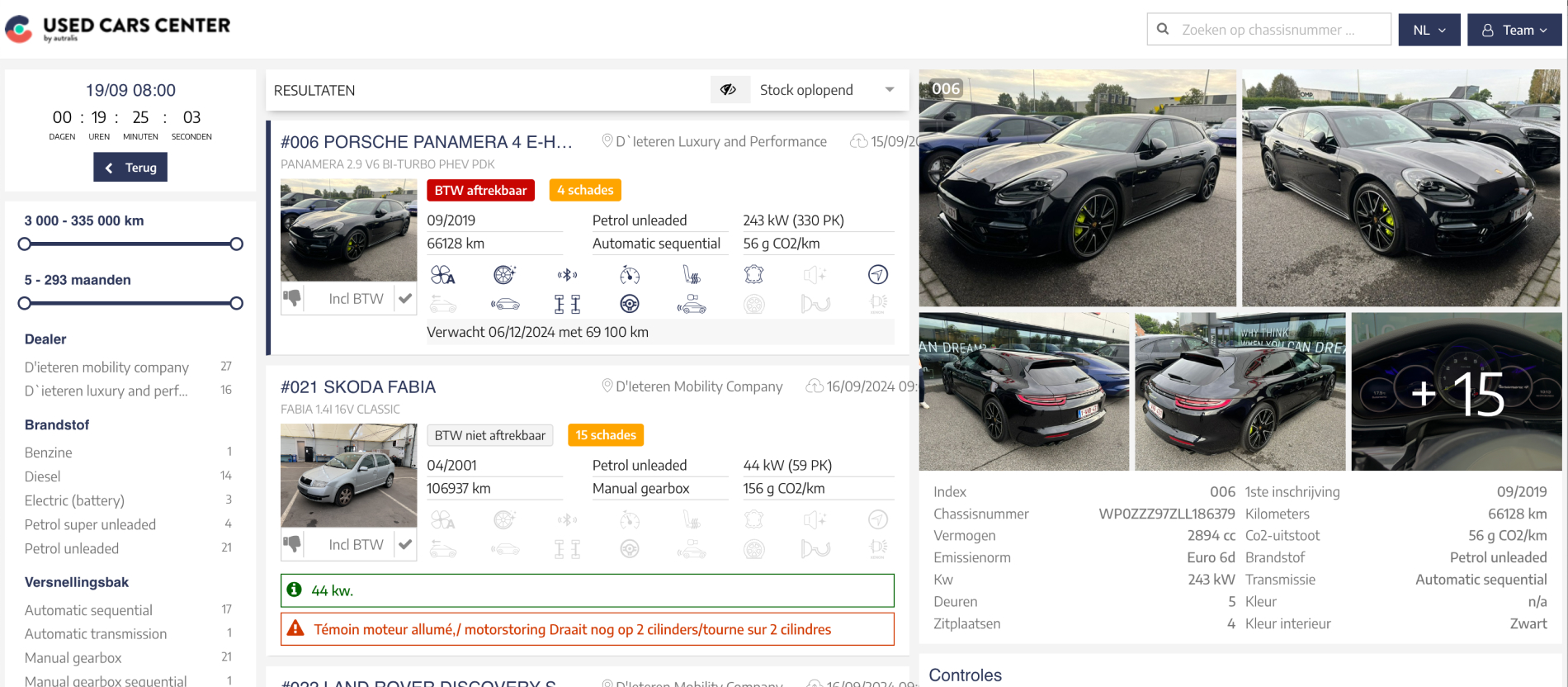The width and height of the screenshot is (1568, 687).
Task: Select leather upholstery icon on Porsche listing
Action: click(x=753, y=275)
